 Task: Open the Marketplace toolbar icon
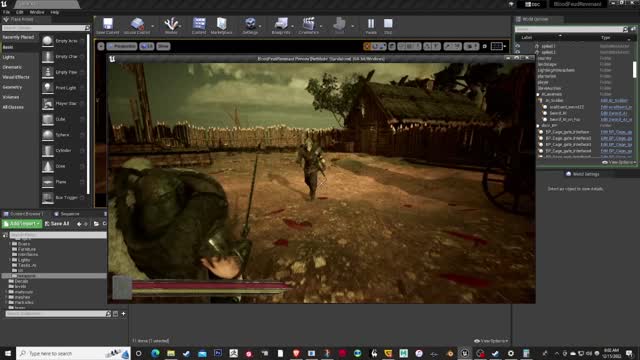(x=222, y=23)
